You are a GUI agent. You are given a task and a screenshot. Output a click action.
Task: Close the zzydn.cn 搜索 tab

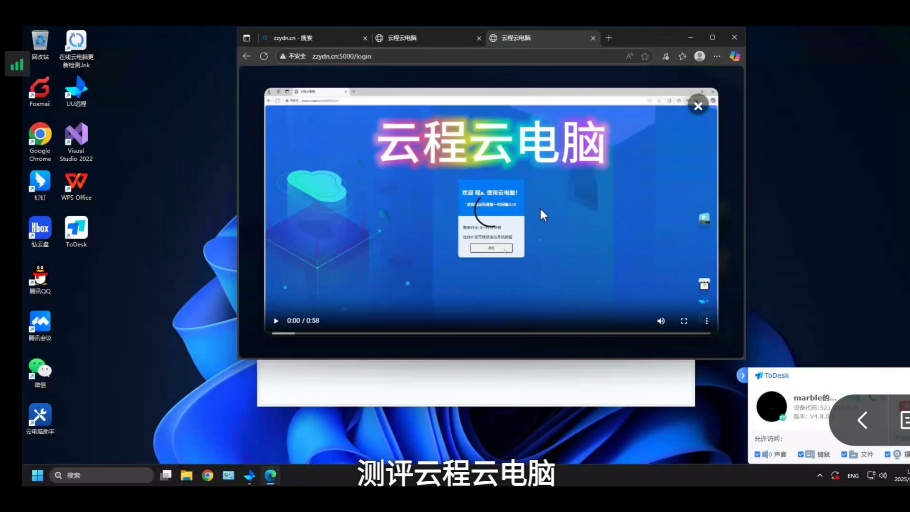click(x=365, y=38)
